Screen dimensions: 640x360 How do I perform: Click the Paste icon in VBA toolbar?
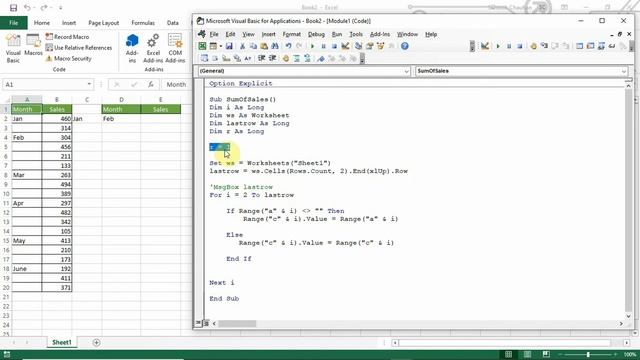(264, 46)
